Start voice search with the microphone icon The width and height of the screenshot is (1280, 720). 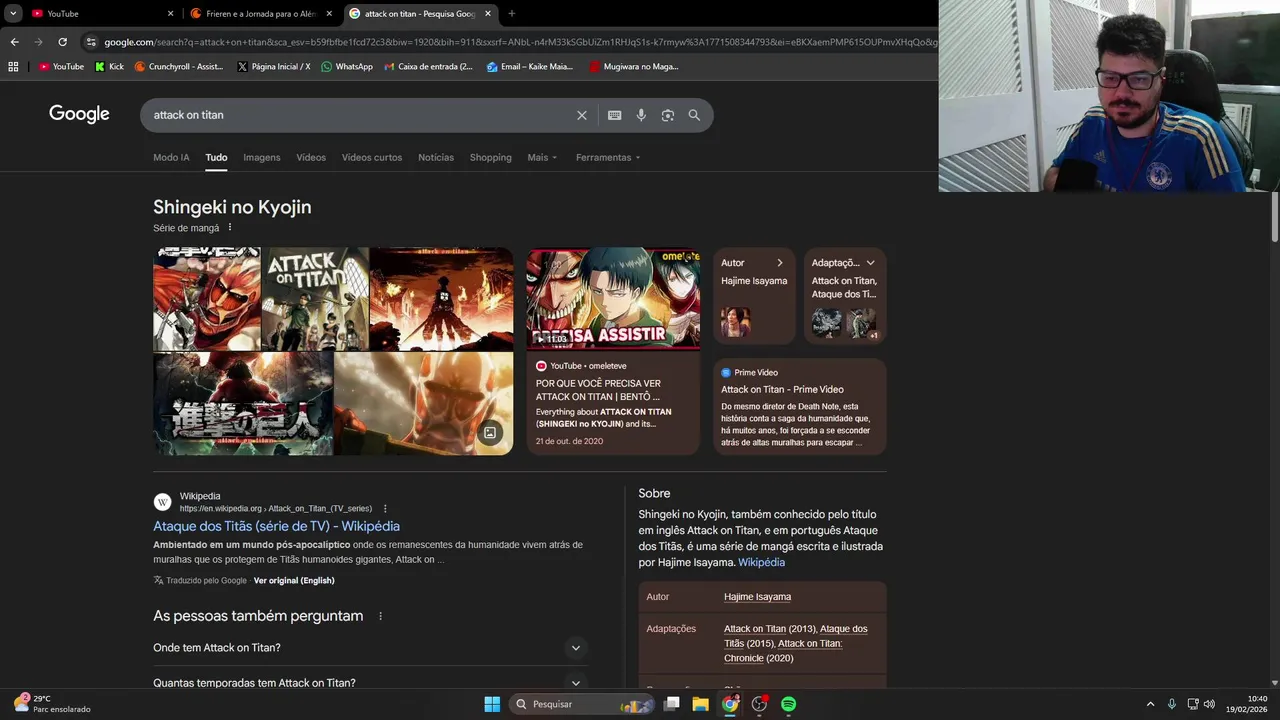click(x=641, y=115)
